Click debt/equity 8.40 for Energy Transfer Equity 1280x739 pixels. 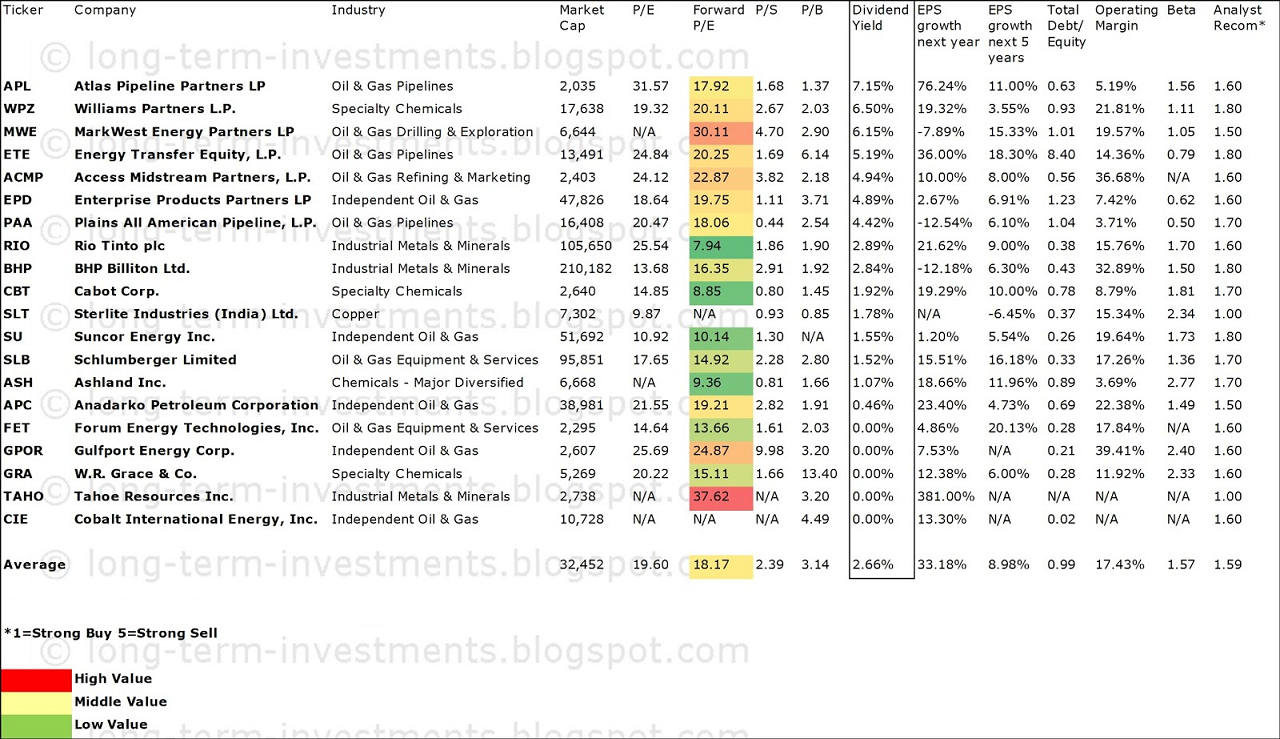[x=1061, y=154]
